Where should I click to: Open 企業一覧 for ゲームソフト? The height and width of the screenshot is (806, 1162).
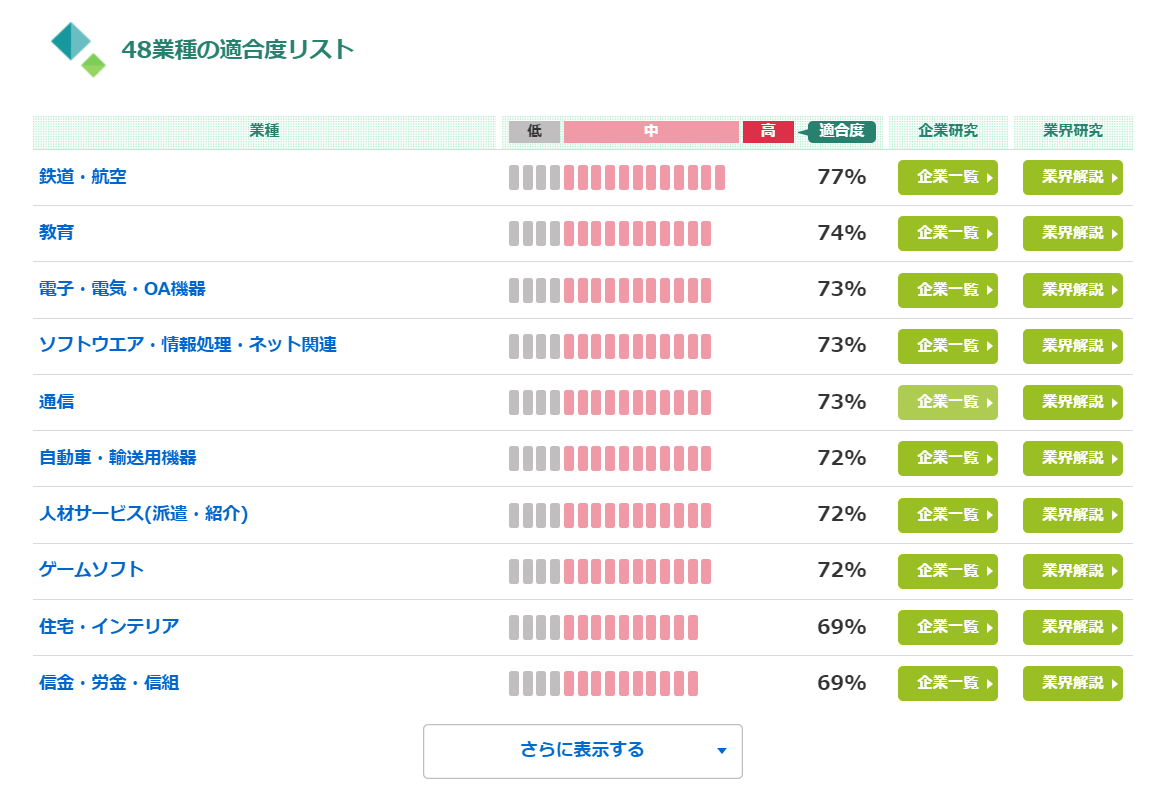click(x=947, y=571)
